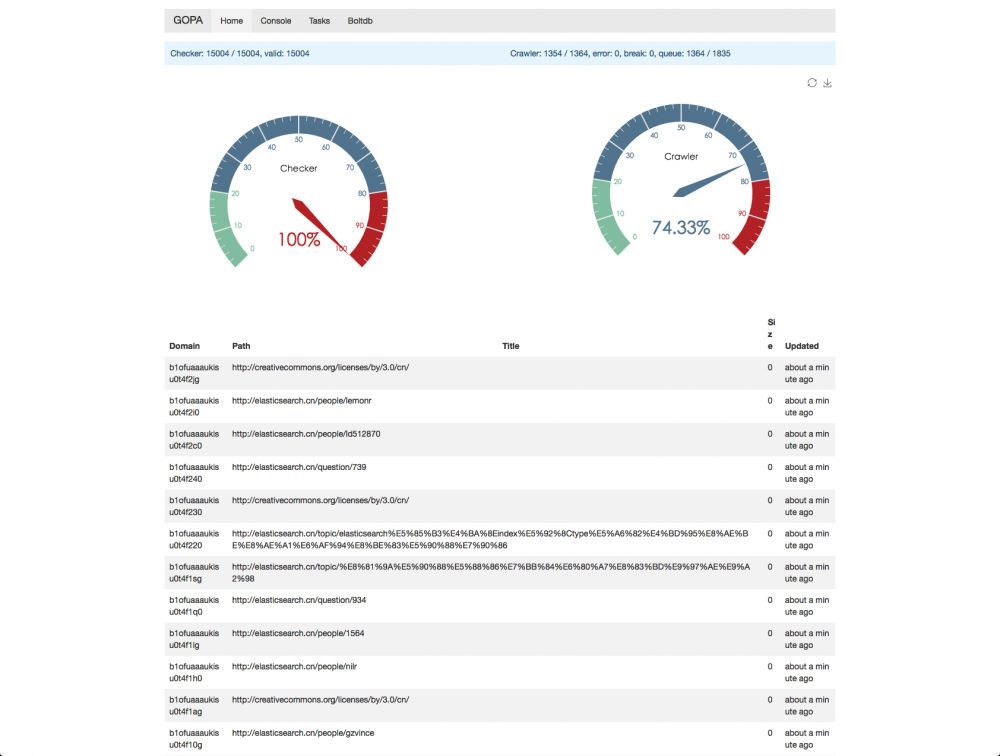Click the Updated column header
Image resolution: width=1000 pixels, height=756 pixels.
point(802,346)
